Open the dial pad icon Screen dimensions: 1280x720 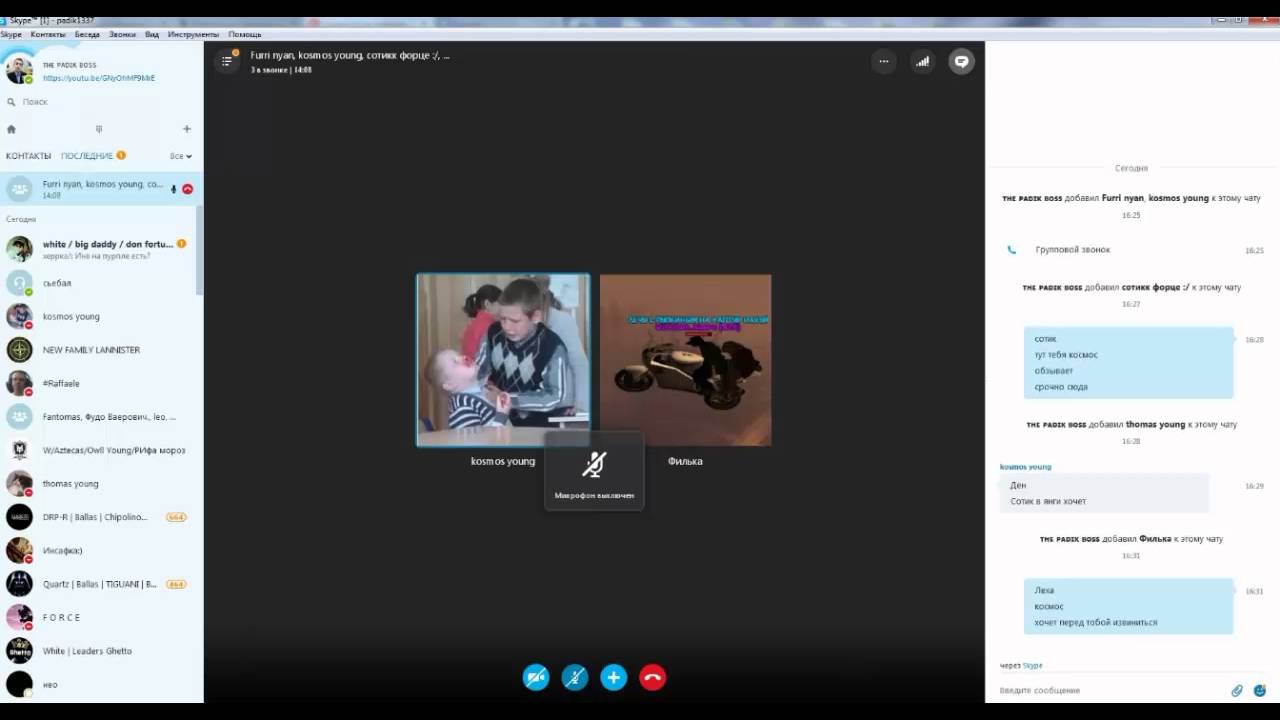[99, 129]
